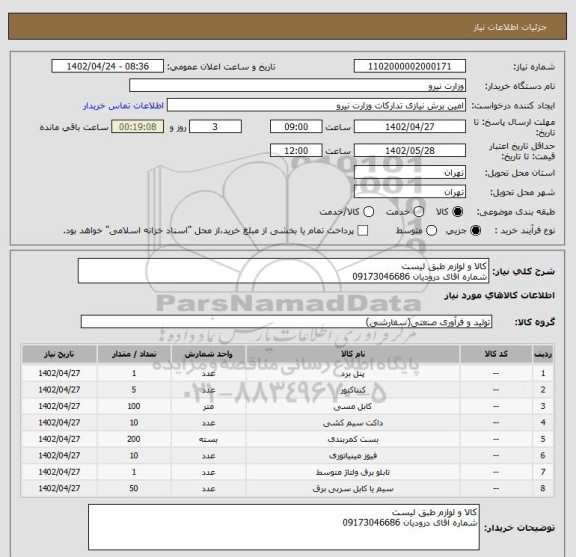Click the delivery province field تهران
Viewport: 576px width, 557px height.
[x=410, y=173]
